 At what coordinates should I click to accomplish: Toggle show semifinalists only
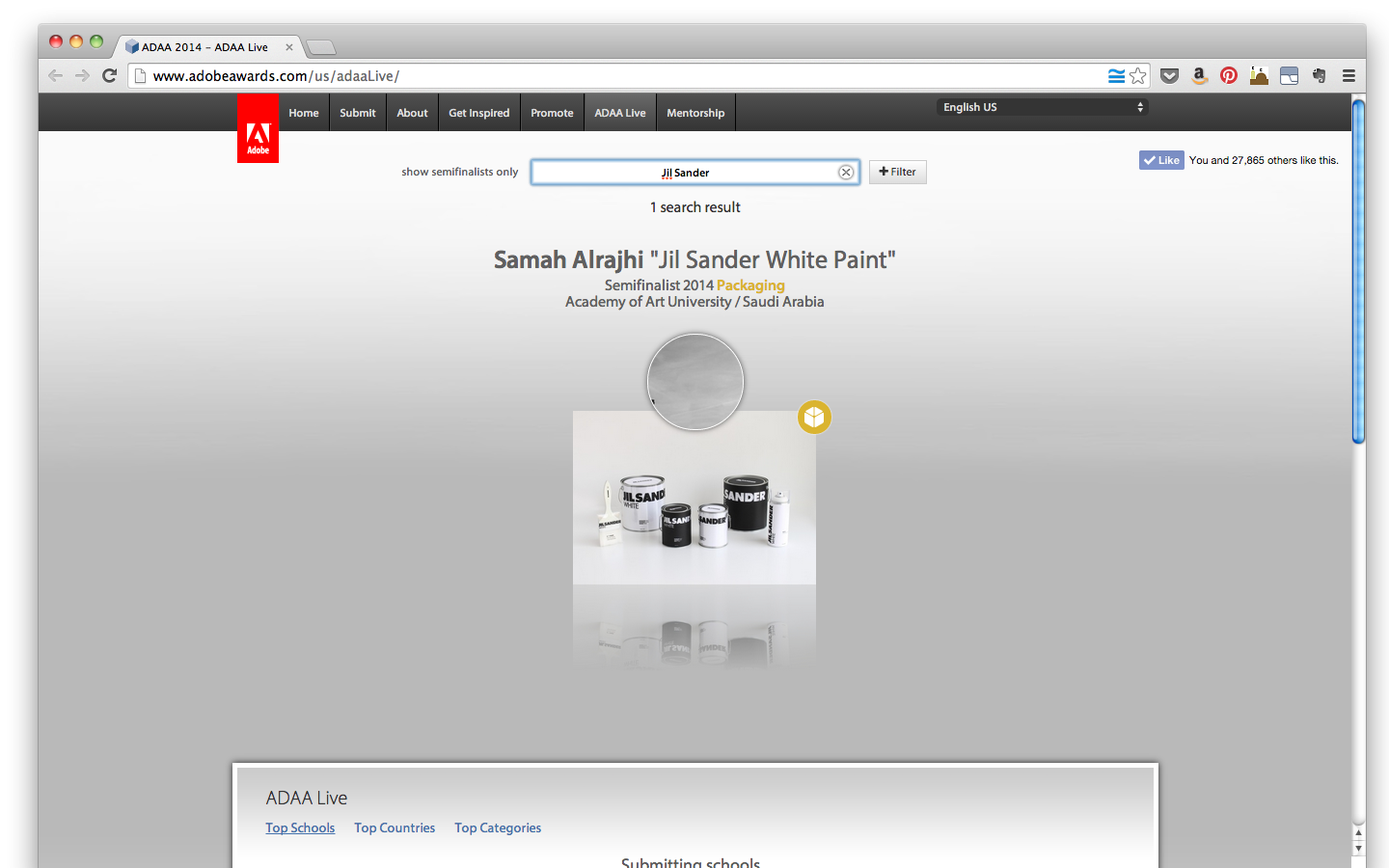point(459,172)
